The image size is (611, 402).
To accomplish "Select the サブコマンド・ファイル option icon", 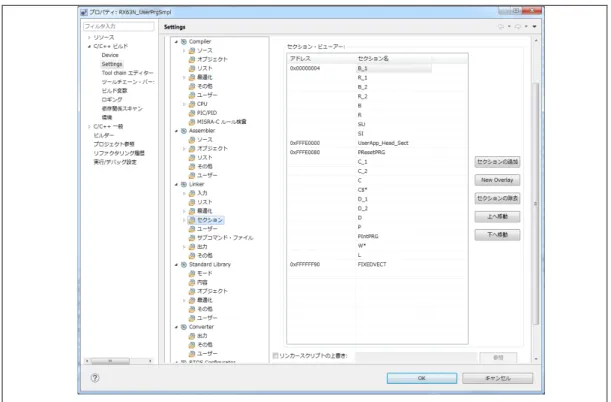I will (192, 238).
